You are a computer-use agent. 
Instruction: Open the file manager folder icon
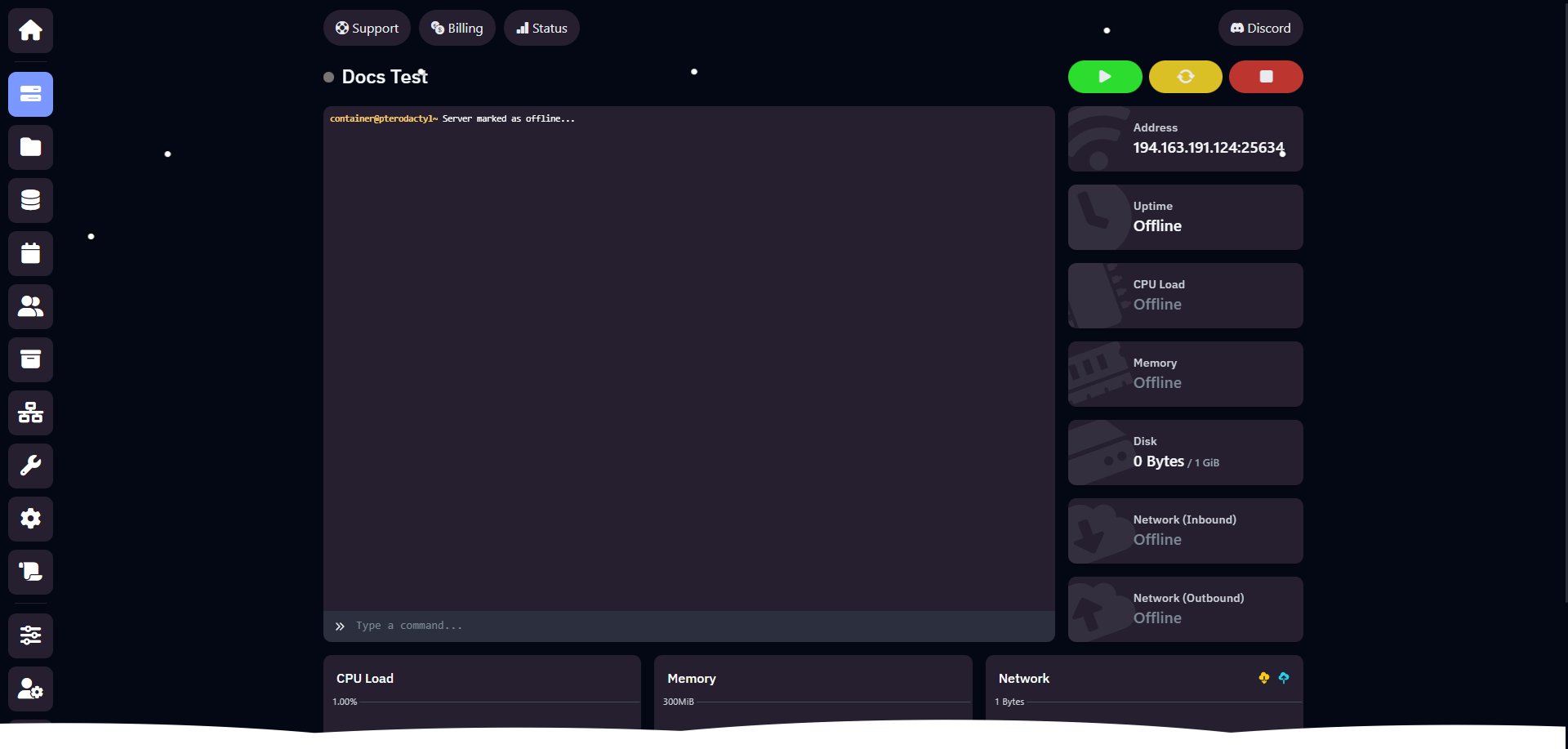pyautogui.click(x=30, y=147)
